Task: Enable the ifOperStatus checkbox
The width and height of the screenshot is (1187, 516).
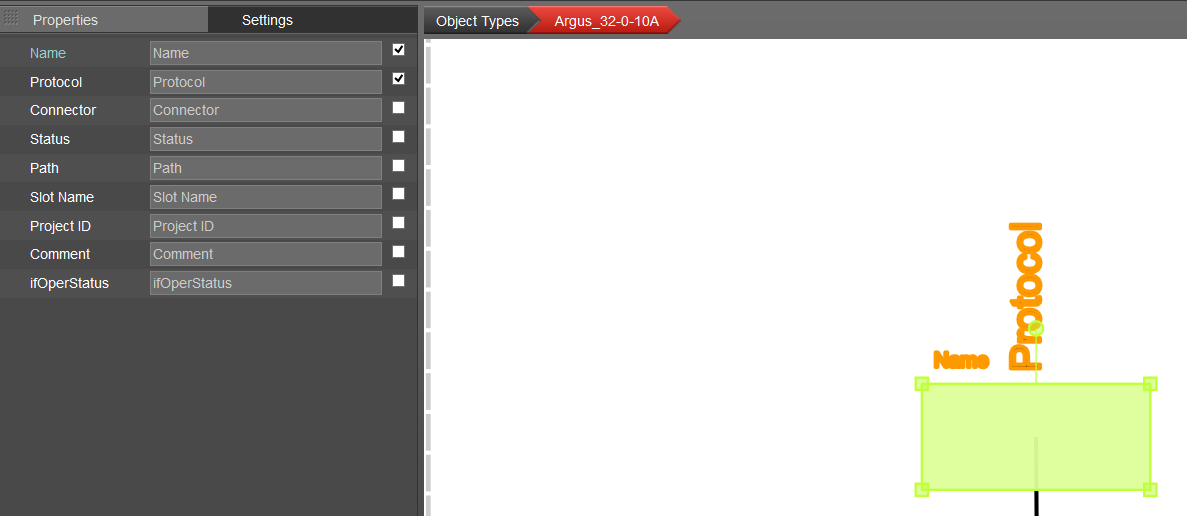Action: click(399, 281)
